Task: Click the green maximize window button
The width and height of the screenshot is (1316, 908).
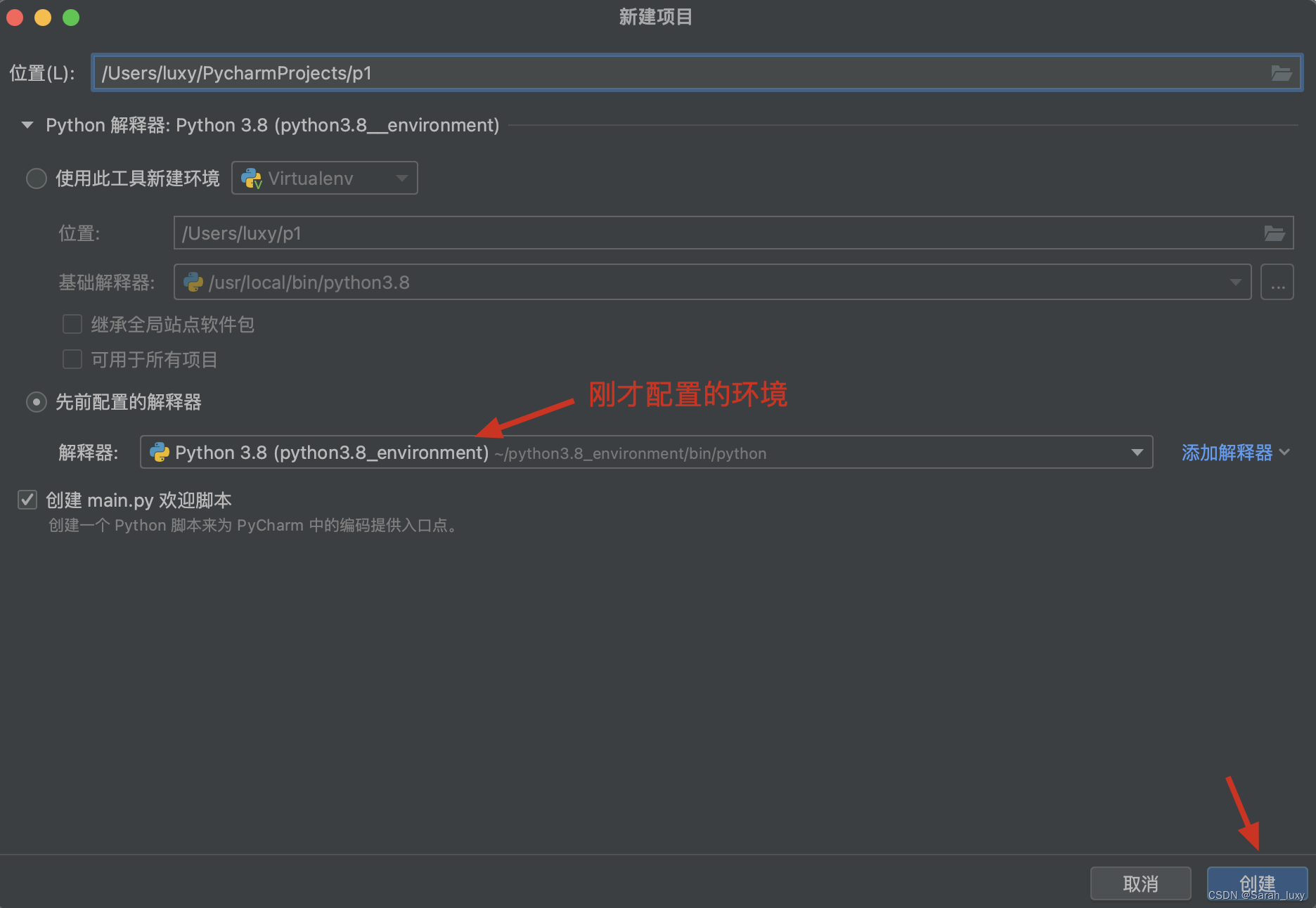Action: 71,18
